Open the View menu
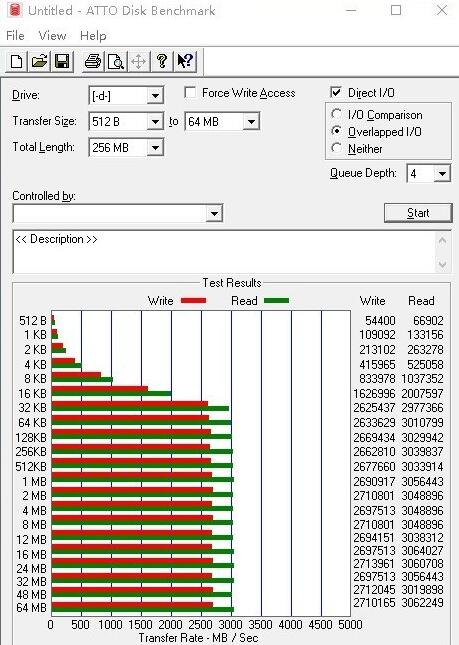Image resolution: width=459 pixels, height=645 pixels. (52, 36)
